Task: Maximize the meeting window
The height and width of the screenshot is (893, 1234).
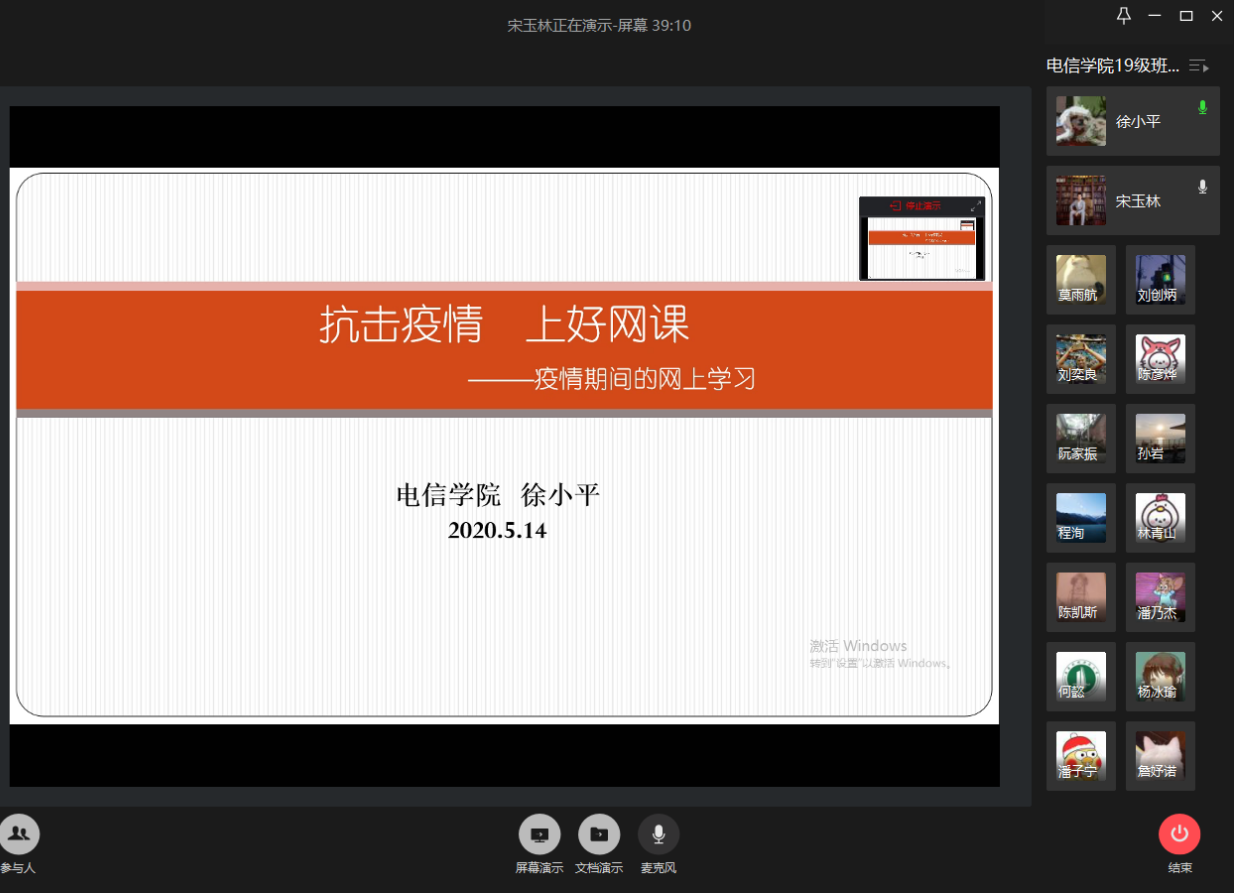Action: 1186,15
